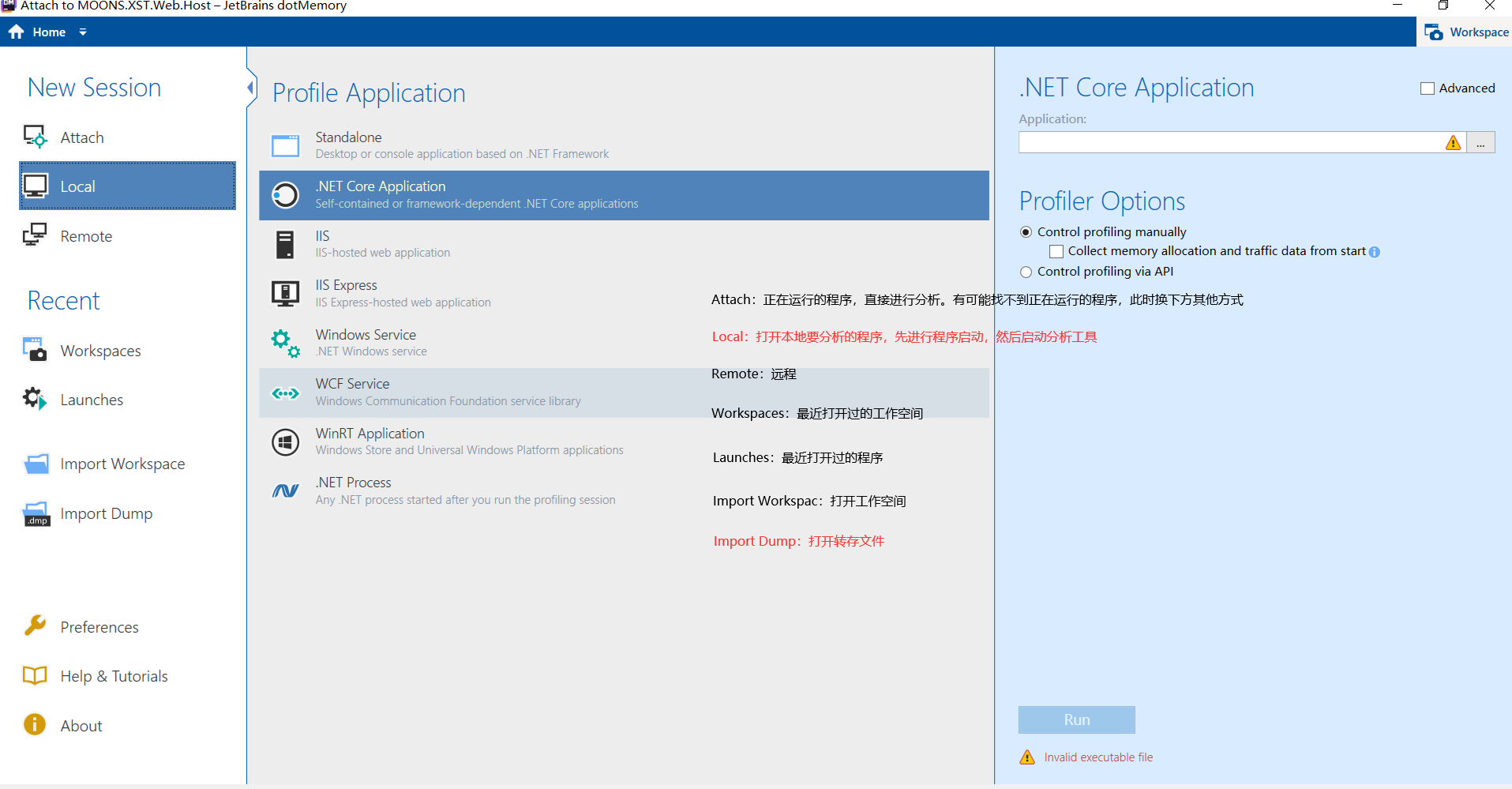This screenshot has height=789, width=1512.
Task: Select Control profiling manually radio button
Action: [1026, 232]
